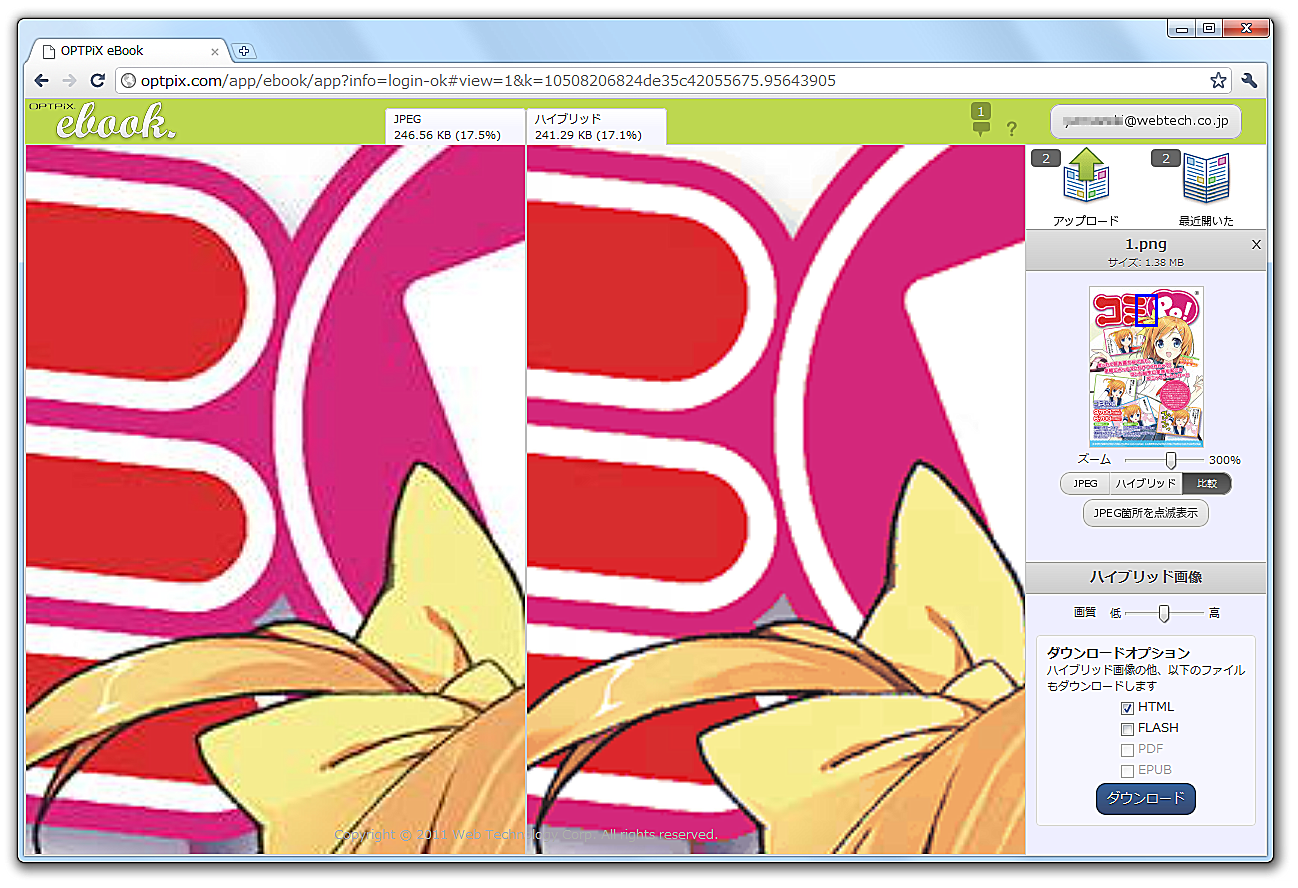Go back with the browser back arrow
This screenshot has height=888, width=1298.
pyautogui.click(x=41, y=80)
